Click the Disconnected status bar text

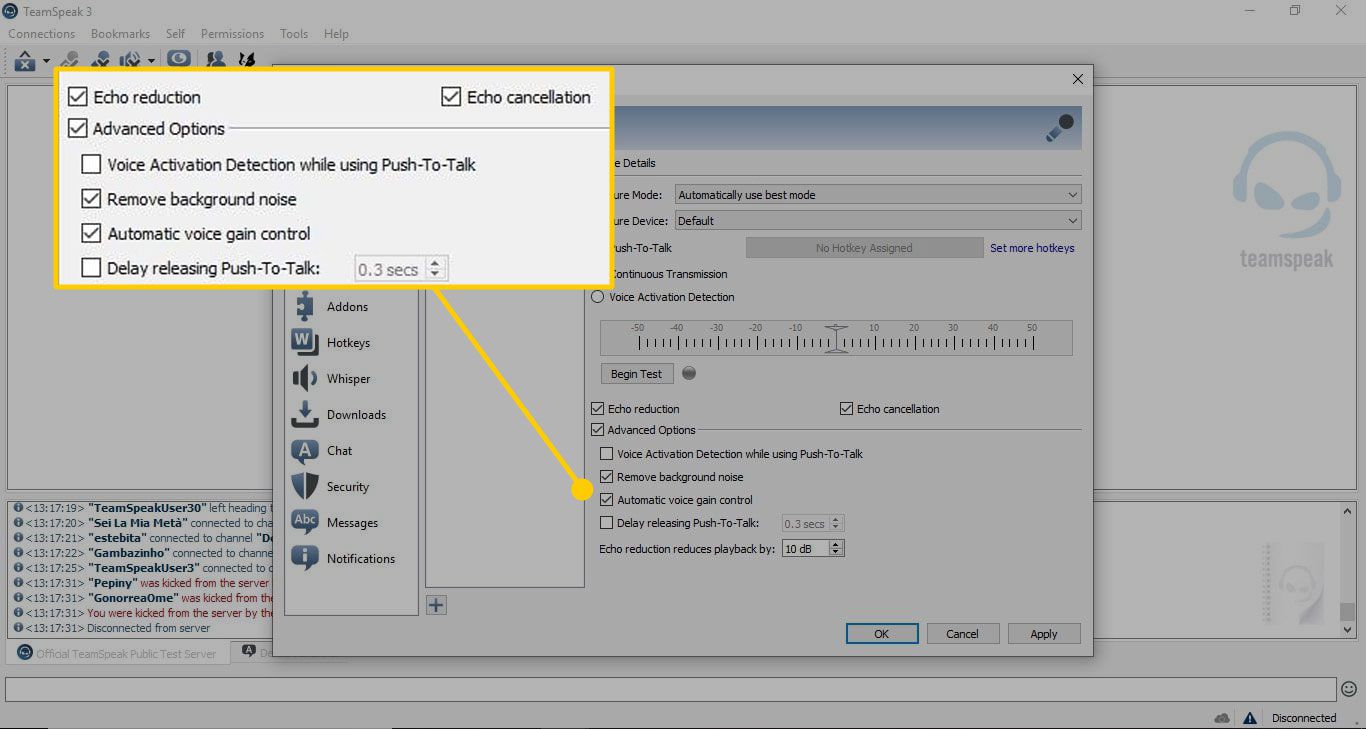coord(1304,718)
